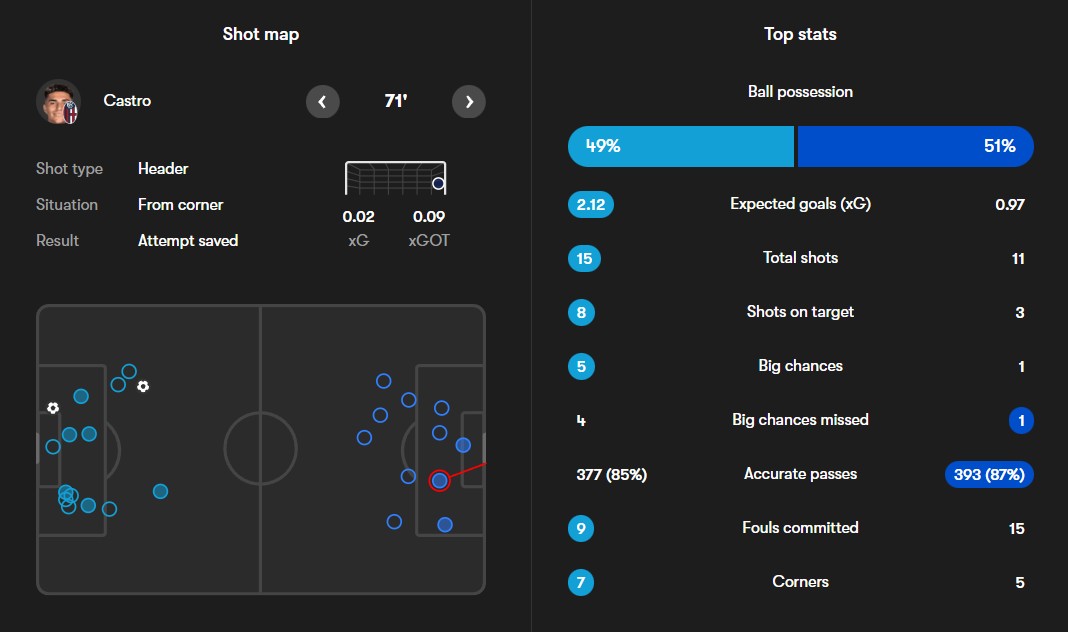The image size is (1068, 632).
Task: Go to the previous shot with left arrow
Action: [x=322, y=101]
